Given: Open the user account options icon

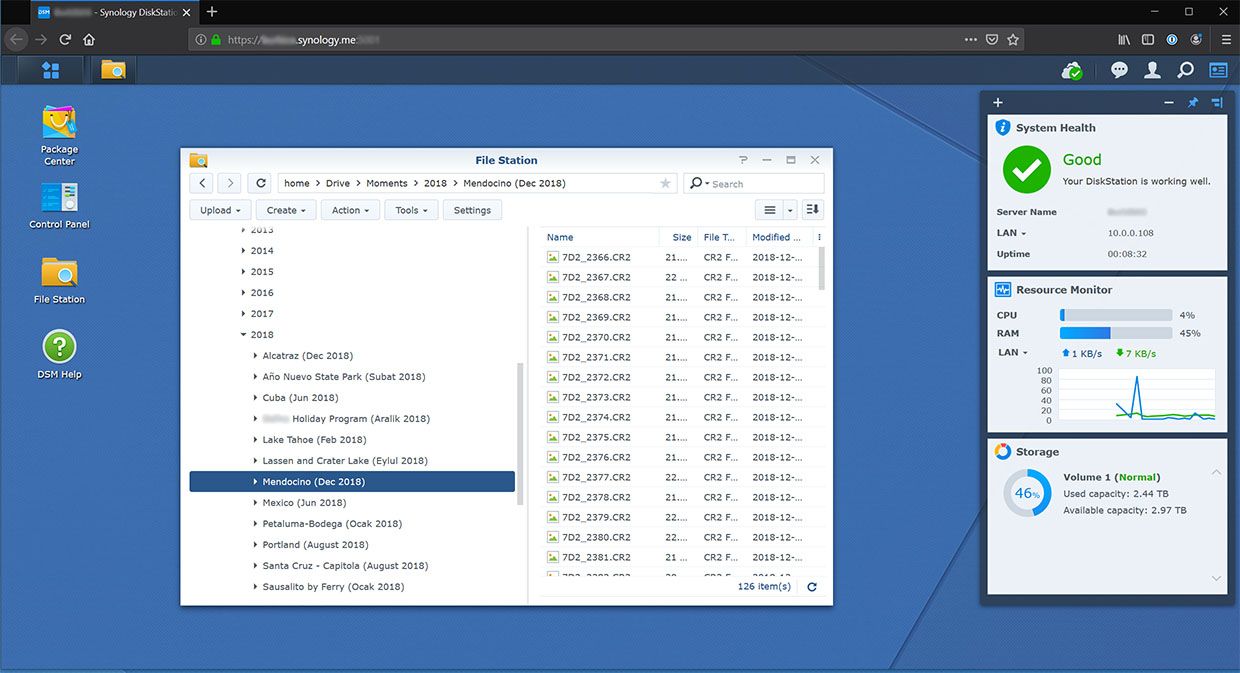Looking at the screenshot, I should point(1152,70).
